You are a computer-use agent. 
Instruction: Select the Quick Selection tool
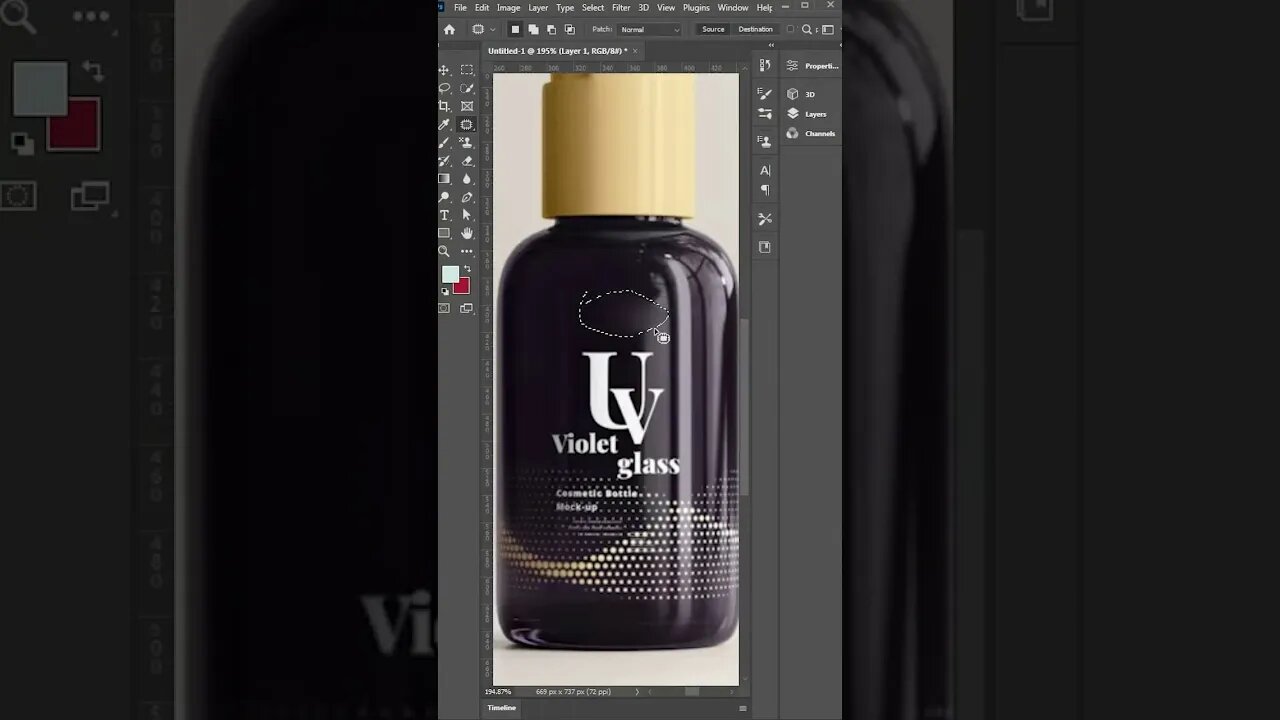coord(467,88)
